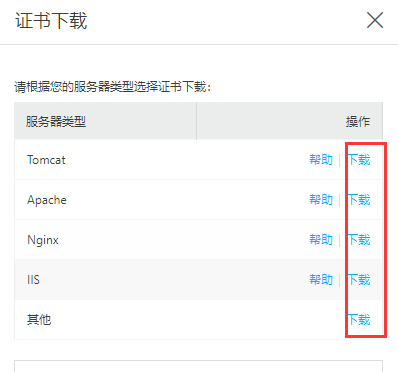Click the 请根据您的服务器类型 instruction text
Image resolution: width=398 pixels, height=372 pixels.
[113, 87]
